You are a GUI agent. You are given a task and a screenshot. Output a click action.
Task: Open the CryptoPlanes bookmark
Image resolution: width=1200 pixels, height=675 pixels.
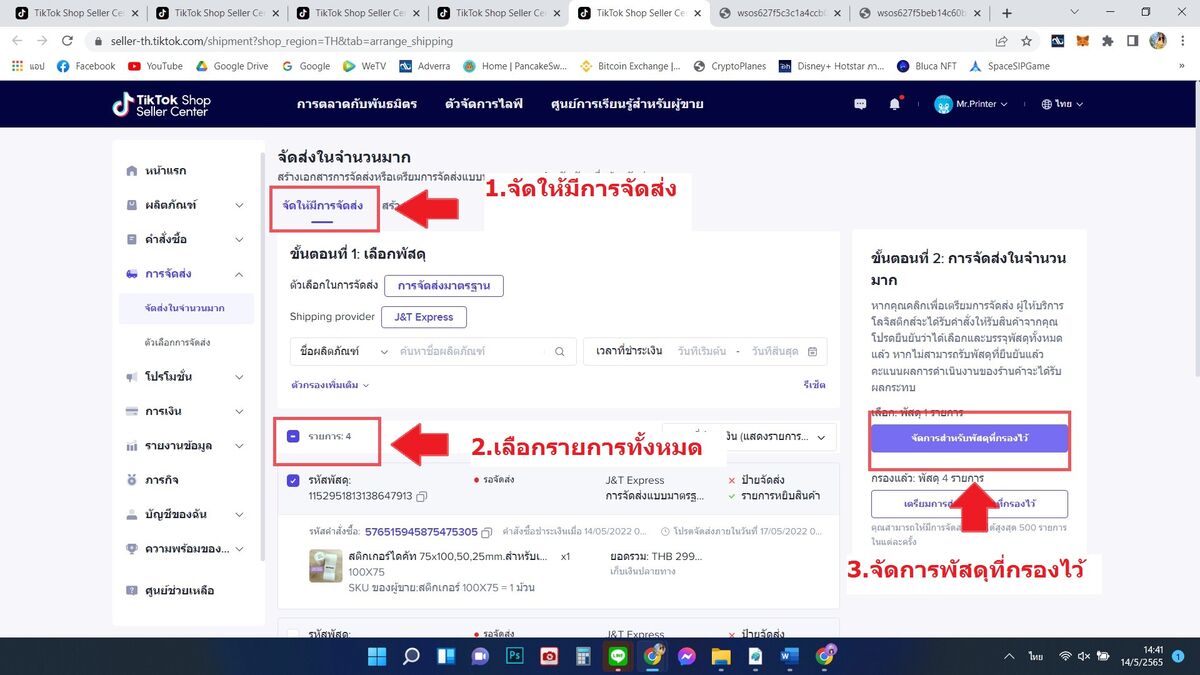tap(729, 66)
